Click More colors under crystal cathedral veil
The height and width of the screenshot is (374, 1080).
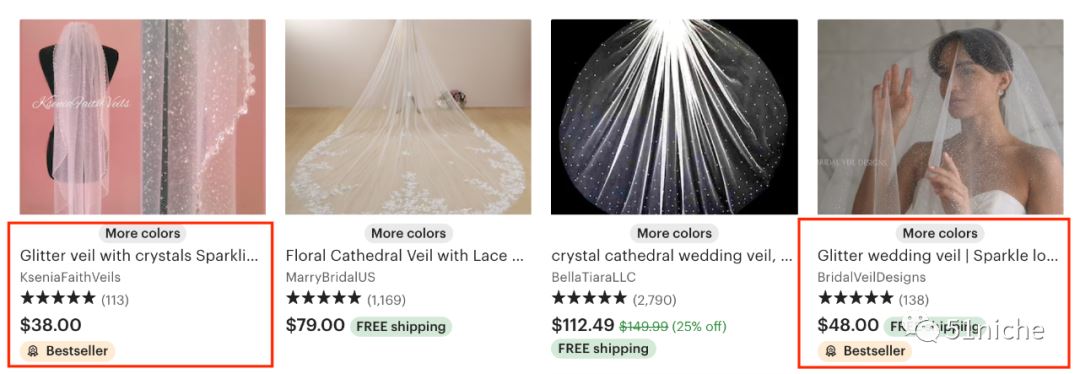pos(674,233)
